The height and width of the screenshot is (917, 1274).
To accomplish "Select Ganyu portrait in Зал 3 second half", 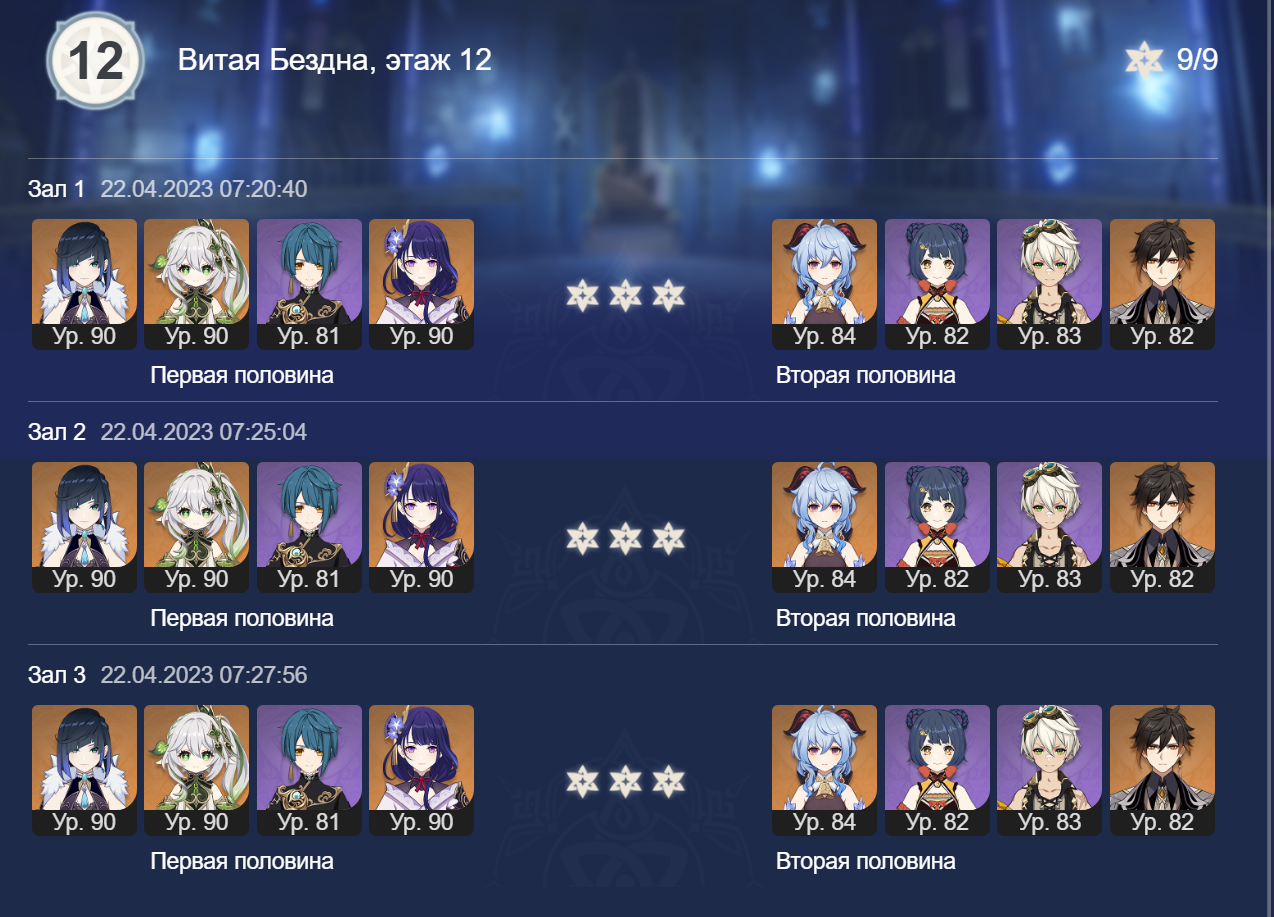I will (x=824, y=770).
